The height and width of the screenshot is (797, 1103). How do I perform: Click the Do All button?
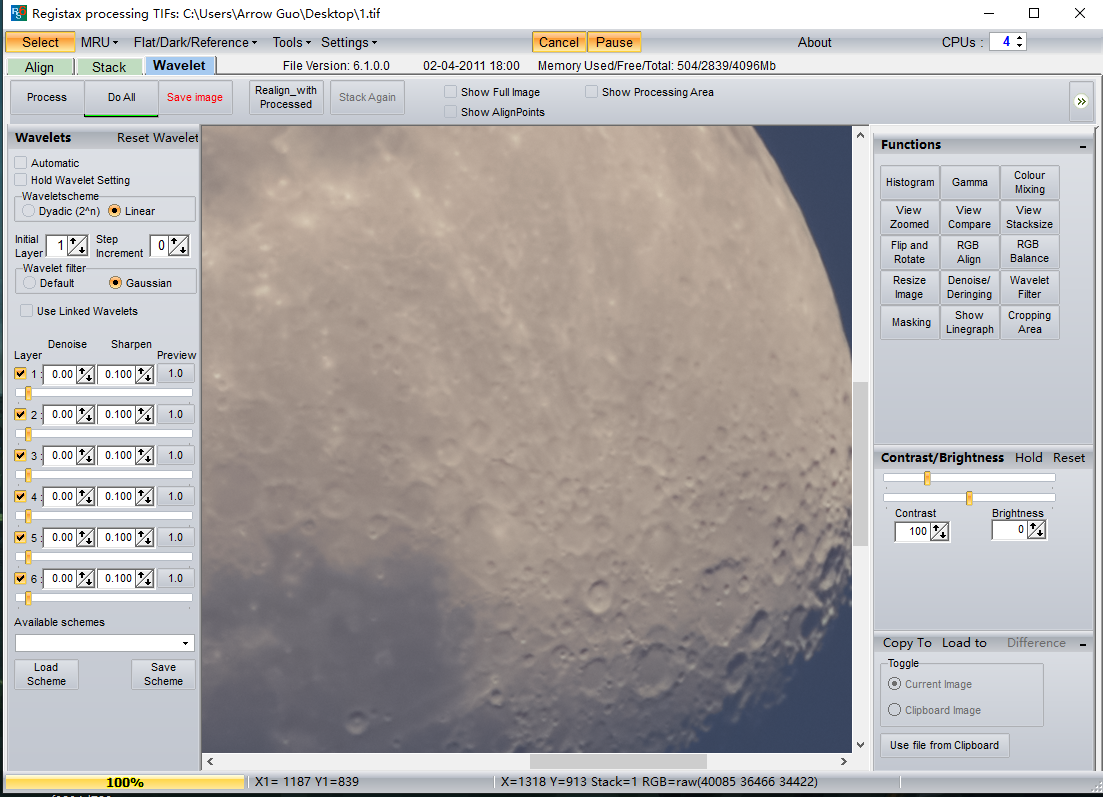[x=121, y=98]
